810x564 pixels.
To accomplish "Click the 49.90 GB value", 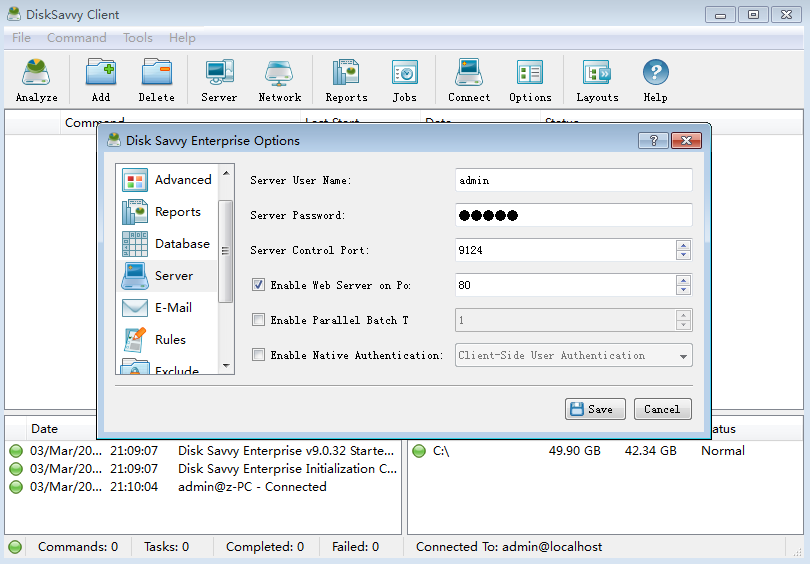I will coord(574,451).
